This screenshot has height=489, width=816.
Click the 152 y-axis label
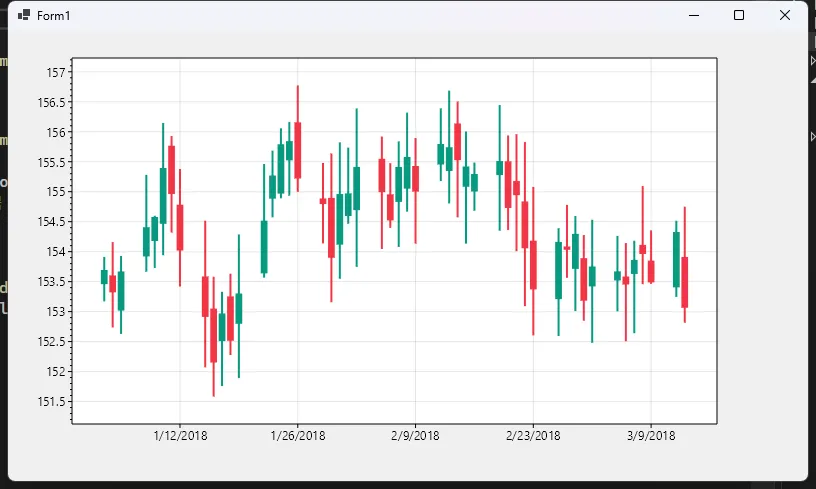pos(56,371)
